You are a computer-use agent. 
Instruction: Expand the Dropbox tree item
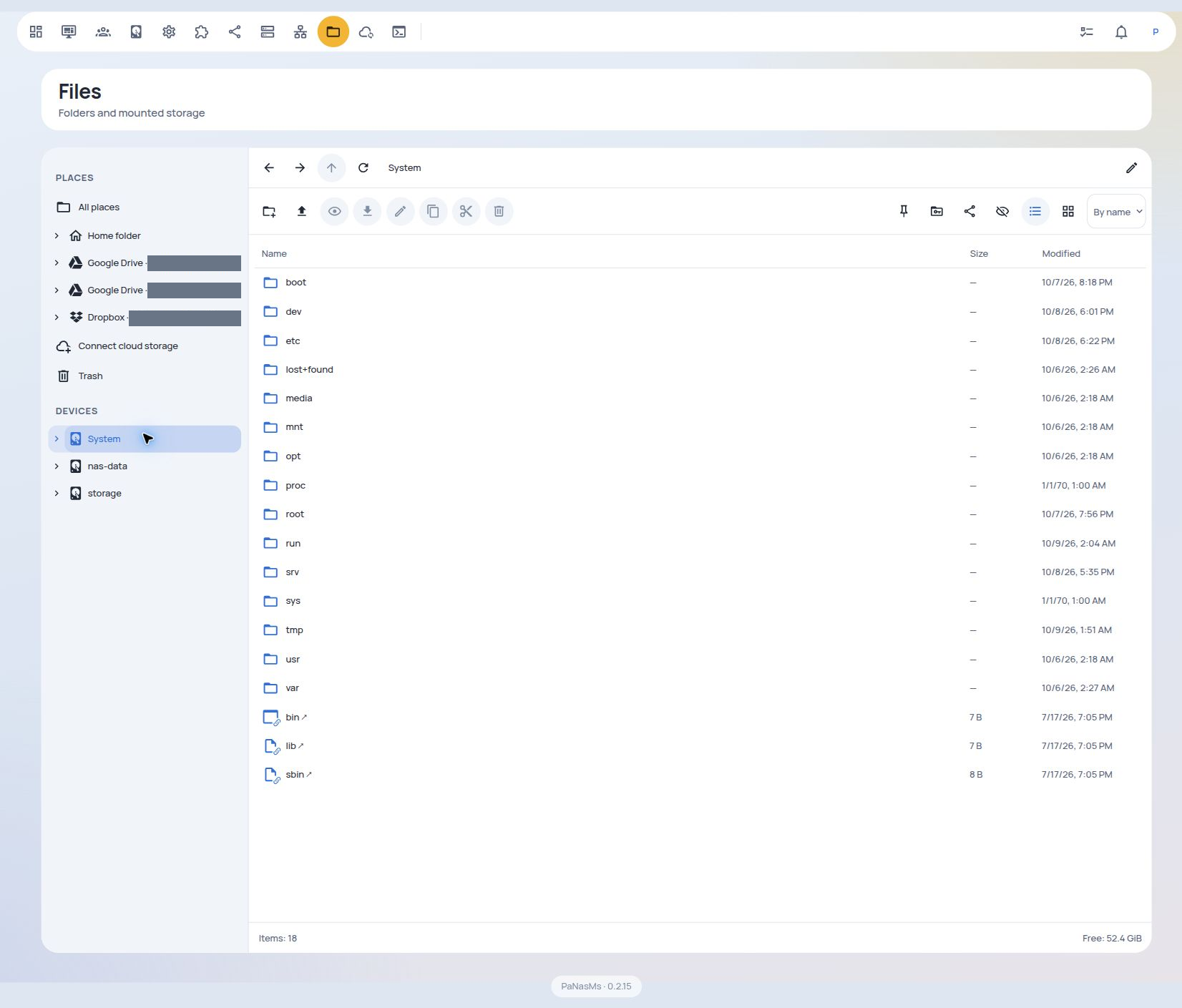point(57,317)
